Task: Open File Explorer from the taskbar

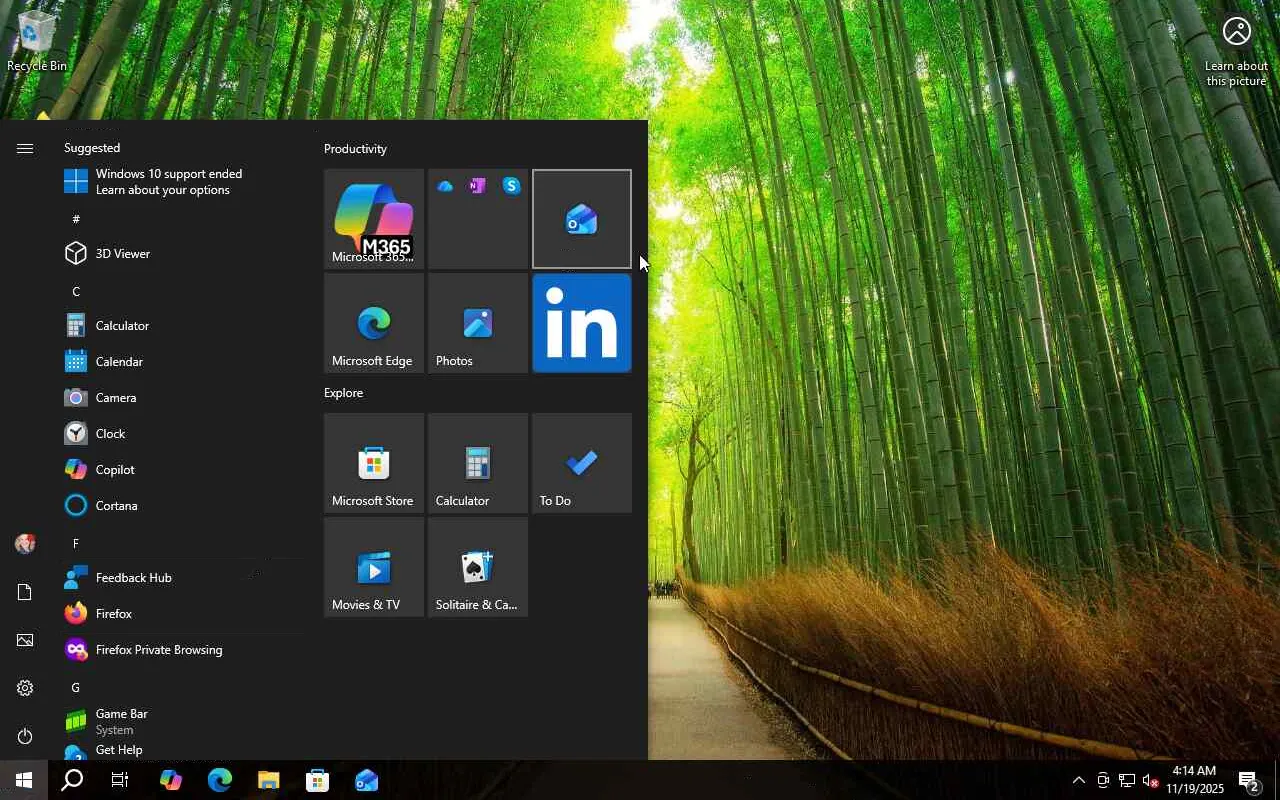Action: point(269,780)
